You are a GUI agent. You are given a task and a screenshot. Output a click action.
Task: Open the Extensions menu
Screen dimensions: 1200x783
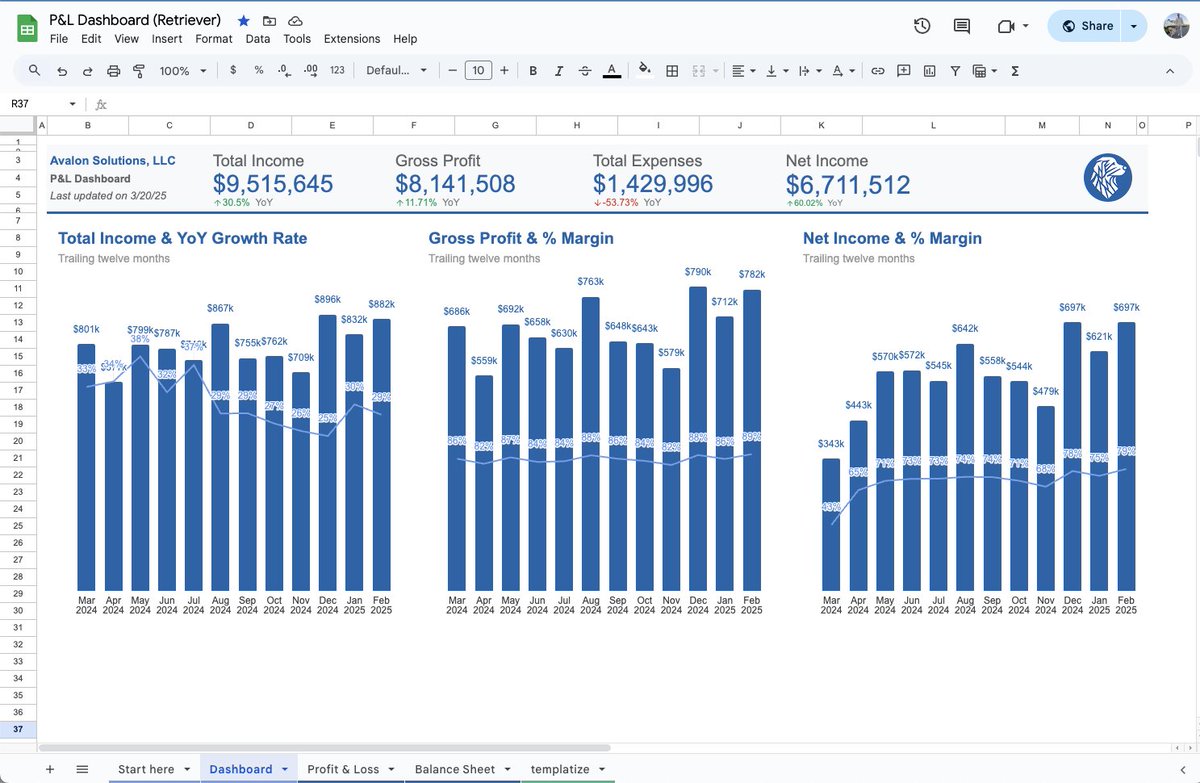[x=352, y=39]
